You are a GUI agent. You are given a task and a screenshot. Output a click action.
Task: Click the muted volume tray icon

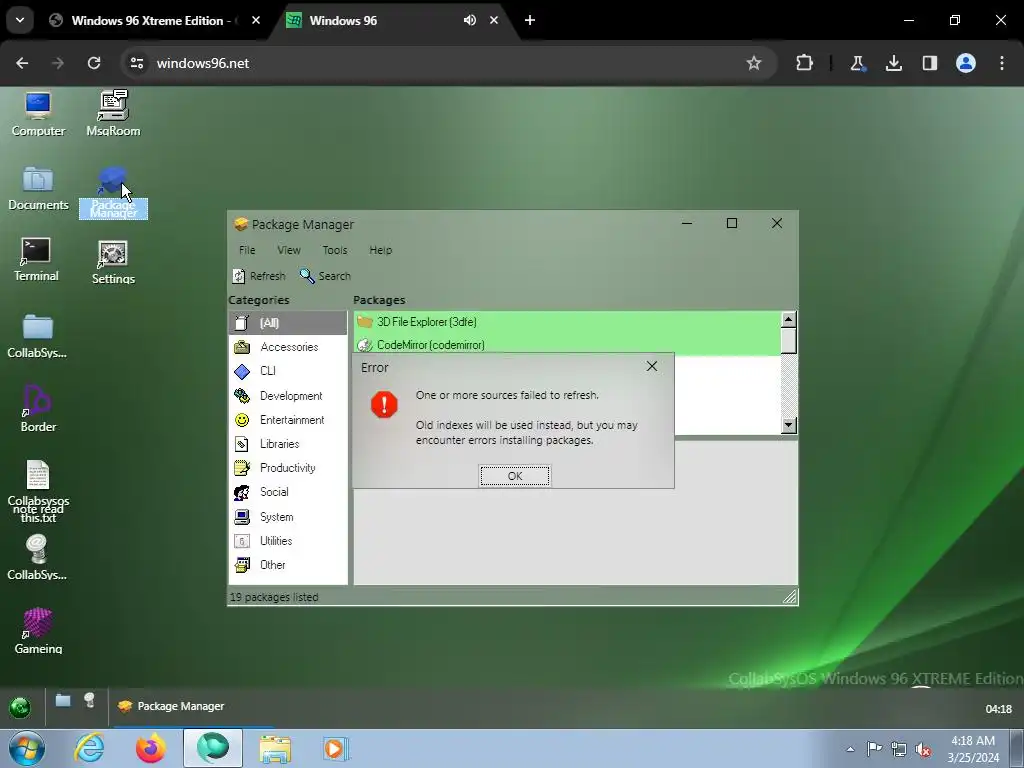point(923,749)
